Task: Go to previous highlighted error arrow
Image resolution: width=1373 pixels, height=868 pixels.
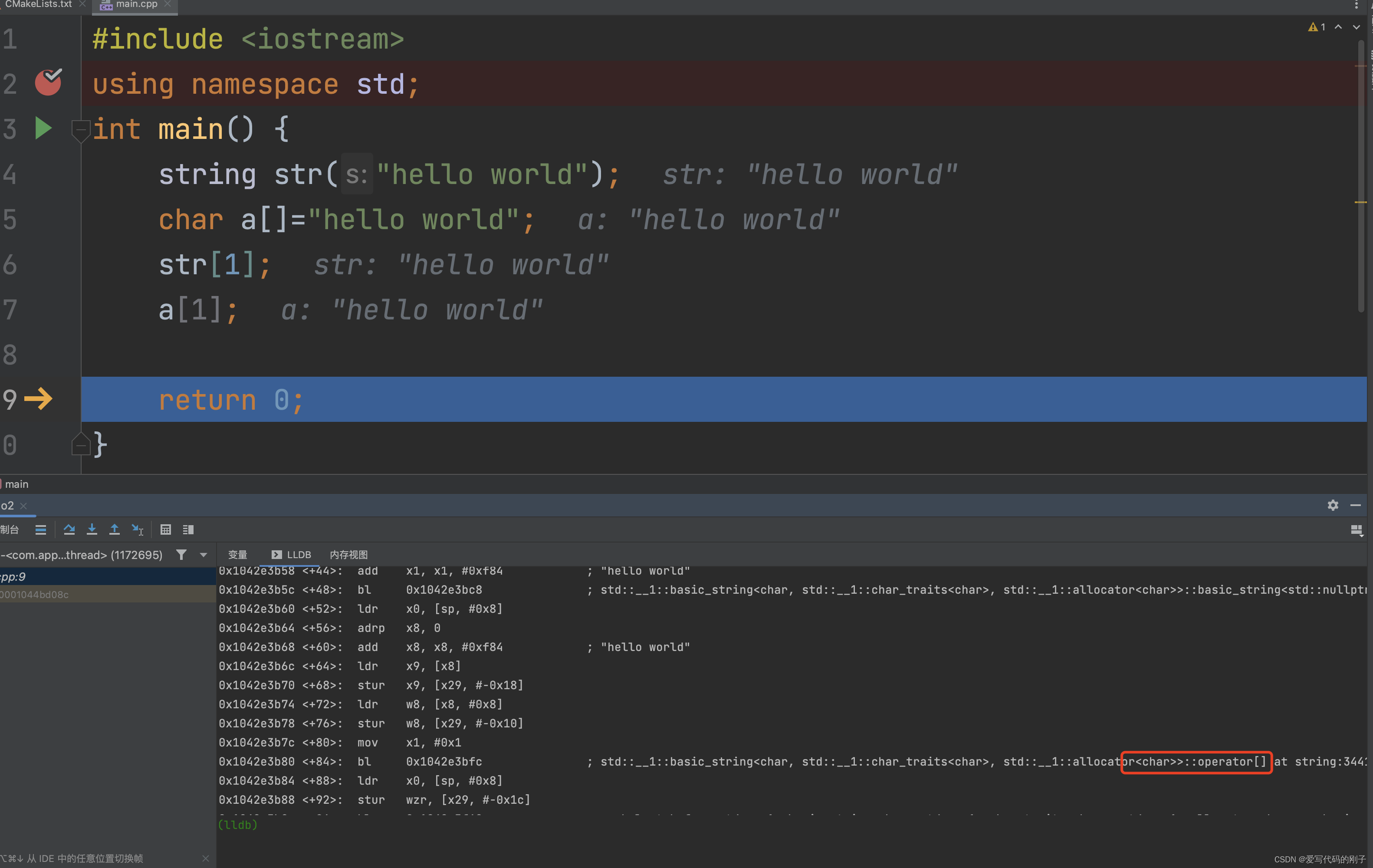Action: pyautogui.click(x=1338, y=27)
